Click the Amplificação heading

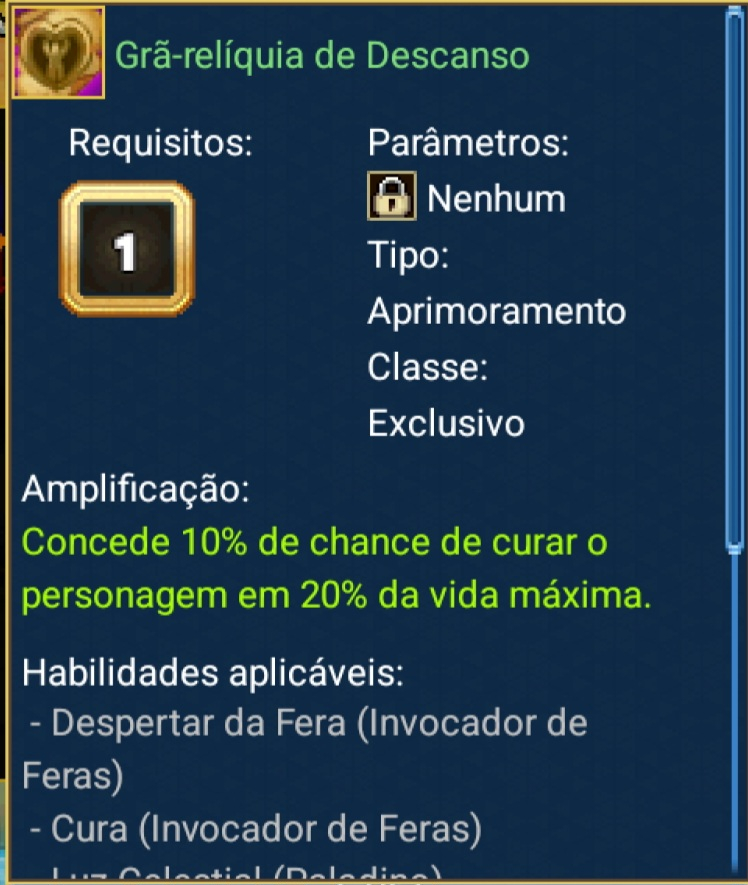pos(135,490)
